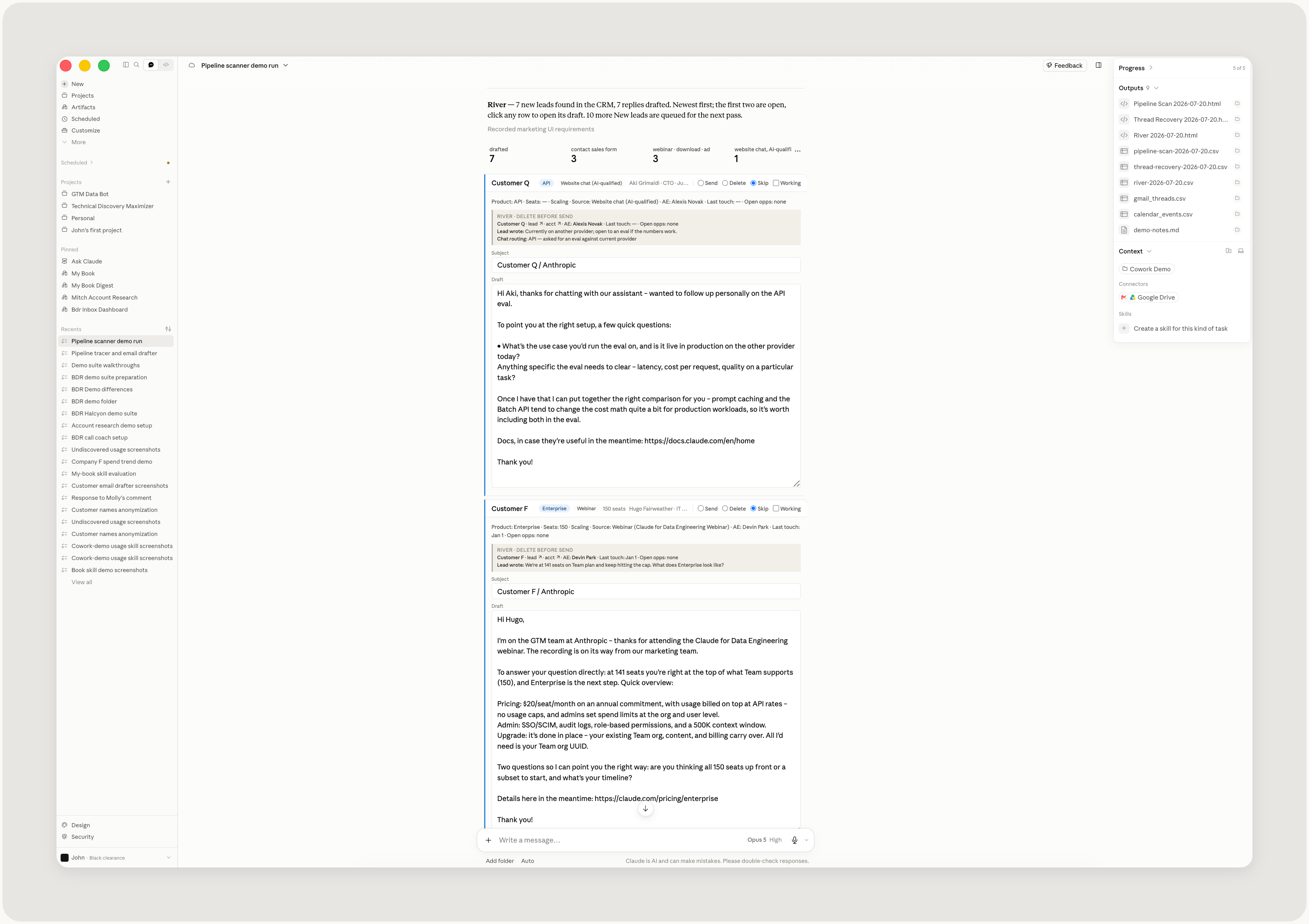Click the plus icon beside Create a skill
The image size is (1309, 924).
[1124, 328]
